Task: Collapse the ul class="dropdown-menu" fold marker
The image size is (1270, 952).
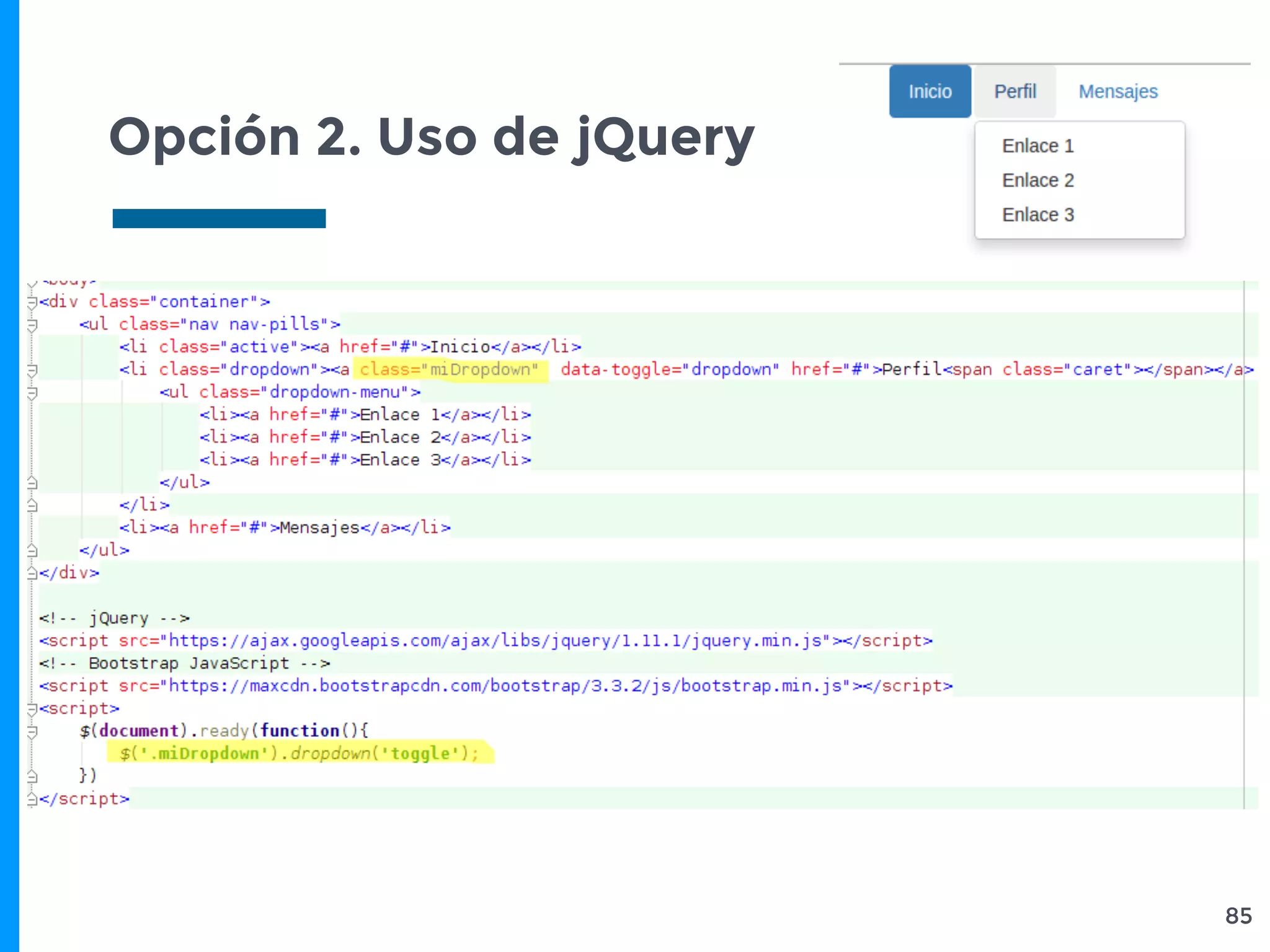Action: [32, 392]
